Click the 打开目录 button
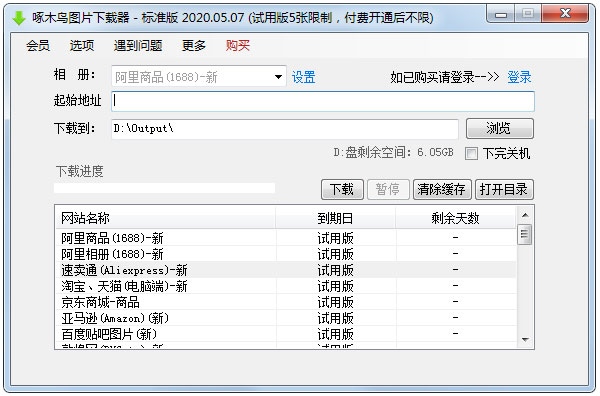This screenshot has width=600, height=396. (504, 190)
